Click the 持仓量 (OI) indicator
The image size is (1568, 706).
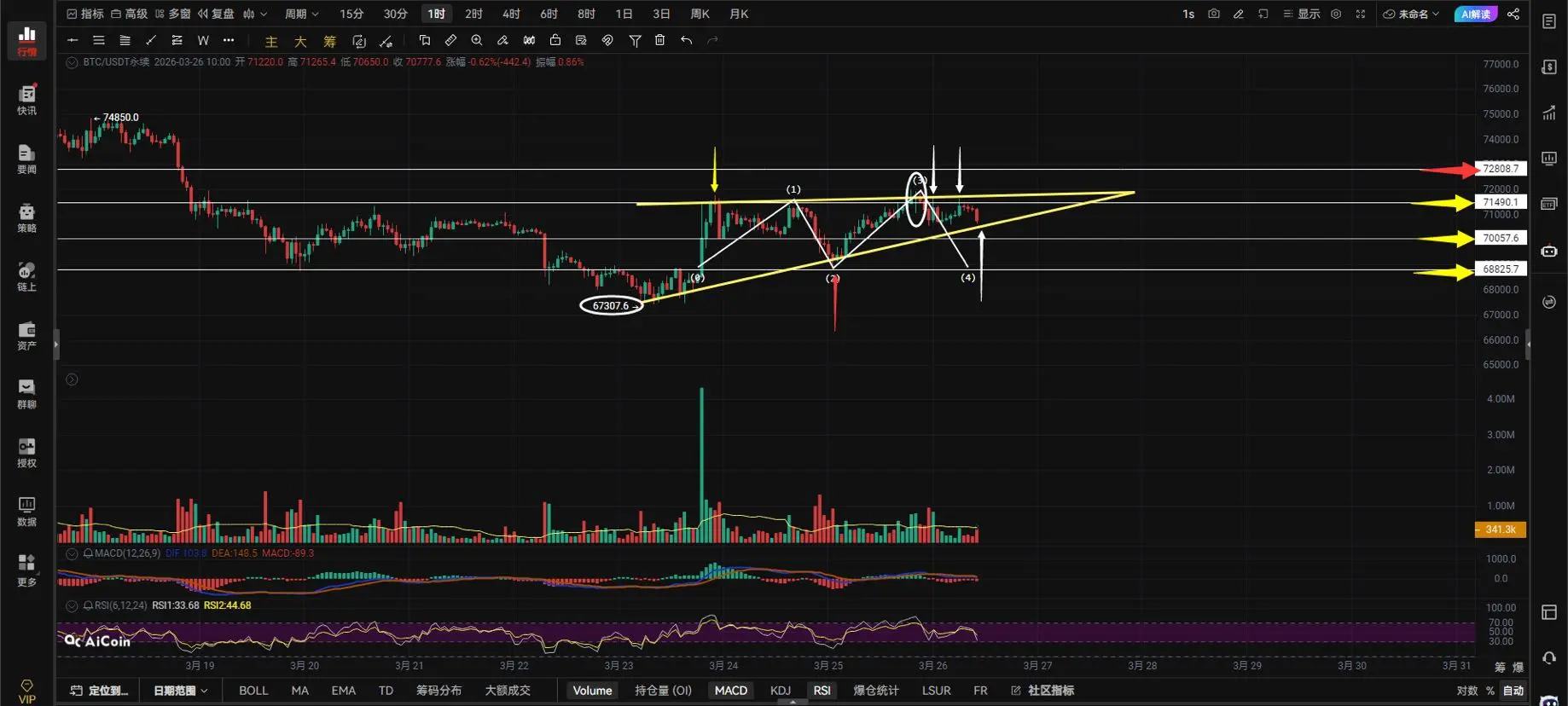(663, 691)
